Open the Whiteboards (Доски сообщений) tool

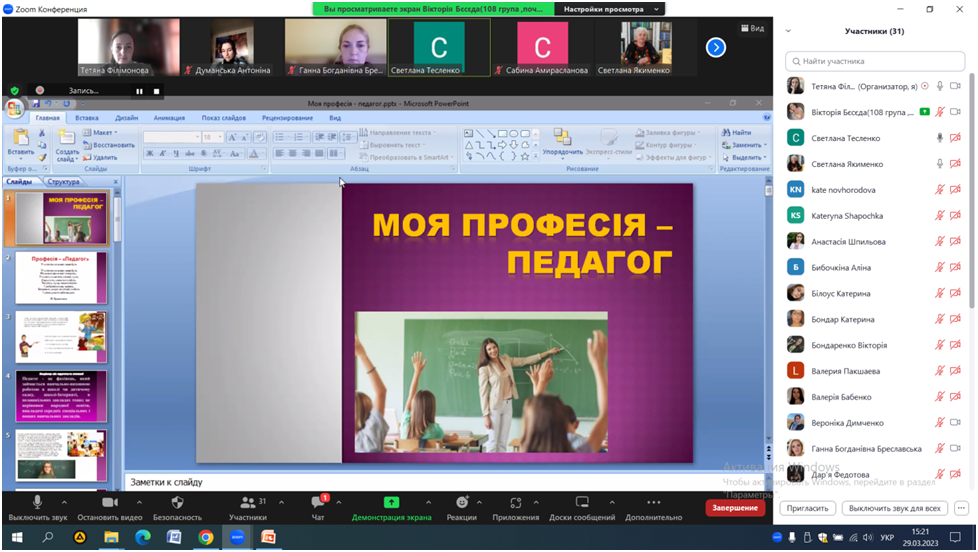coord(581,502)
